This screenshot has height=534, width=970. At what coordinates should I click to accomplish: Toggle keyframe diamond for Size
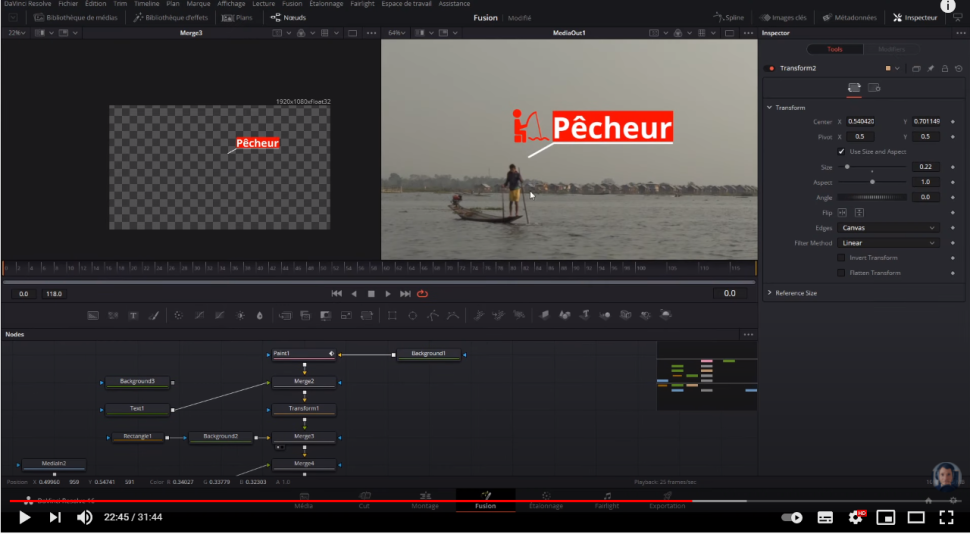(x=953, y=167)
